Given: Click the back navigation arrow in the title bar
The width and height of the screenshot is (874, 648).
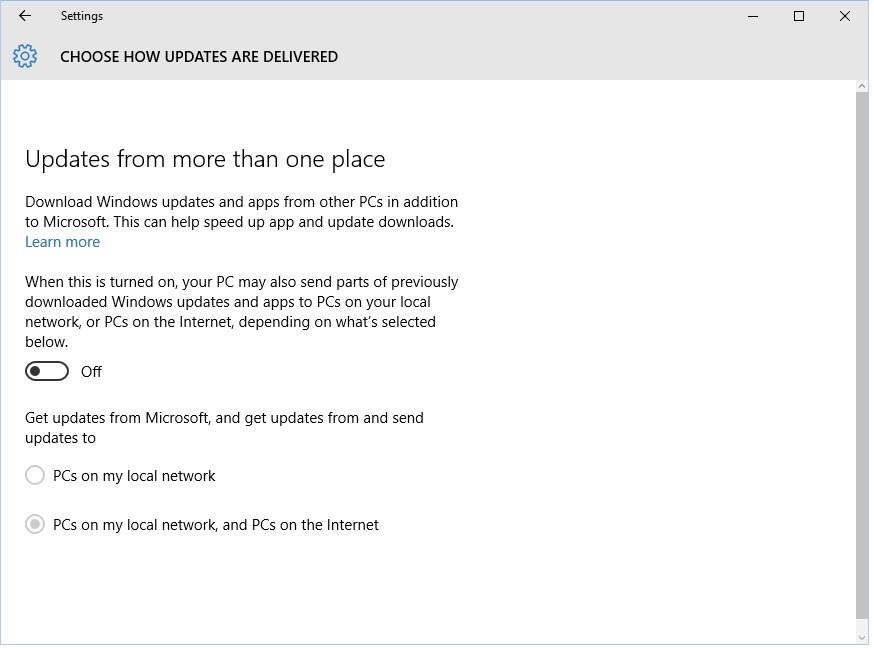Looking at the screenshot, I should point(23,15).
